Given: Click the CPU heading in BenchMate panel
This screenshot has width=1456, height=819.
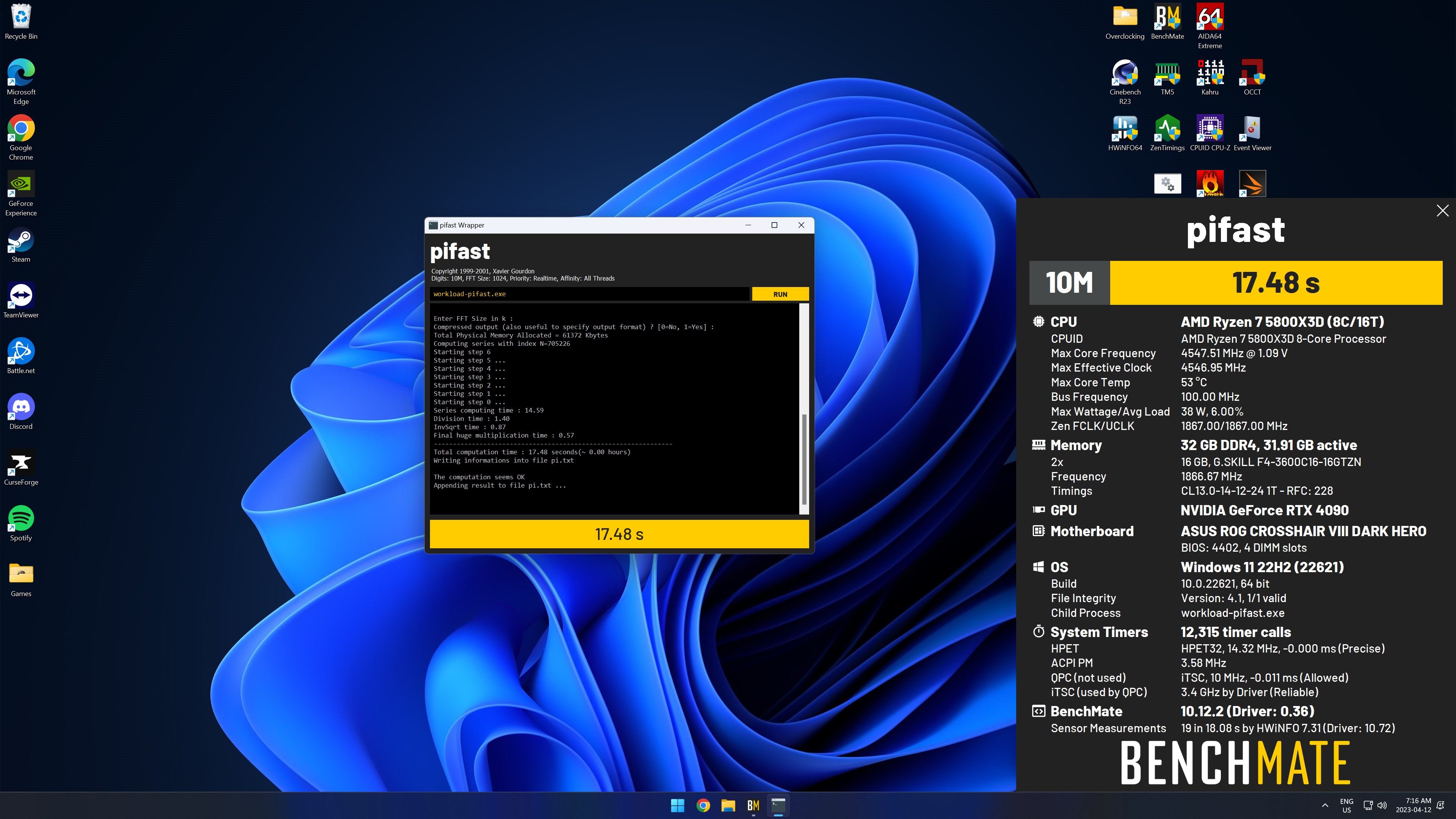Looking at the screenshot, I should (1063, 322).
